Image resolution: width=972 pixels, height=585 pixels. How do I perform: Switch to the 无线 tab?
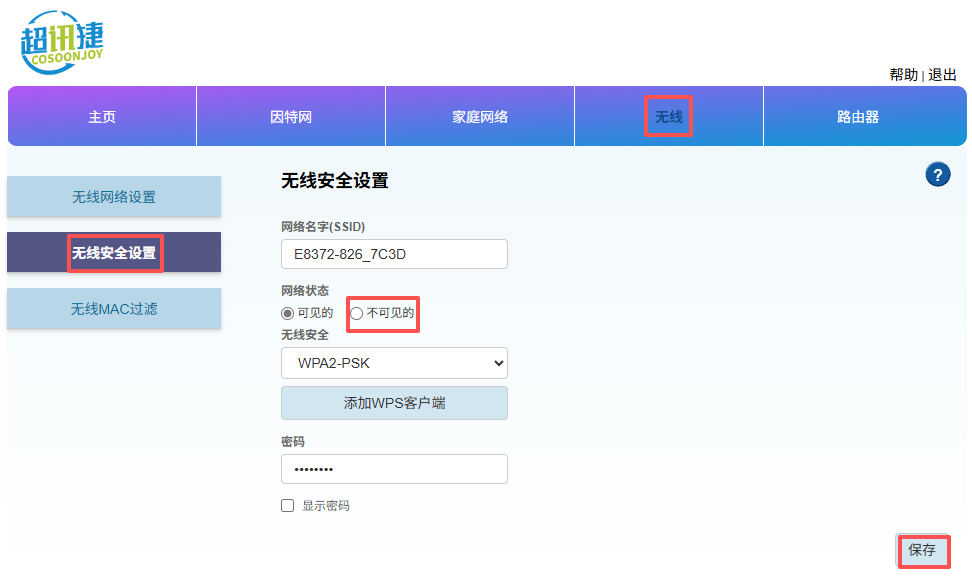(668, 116)
